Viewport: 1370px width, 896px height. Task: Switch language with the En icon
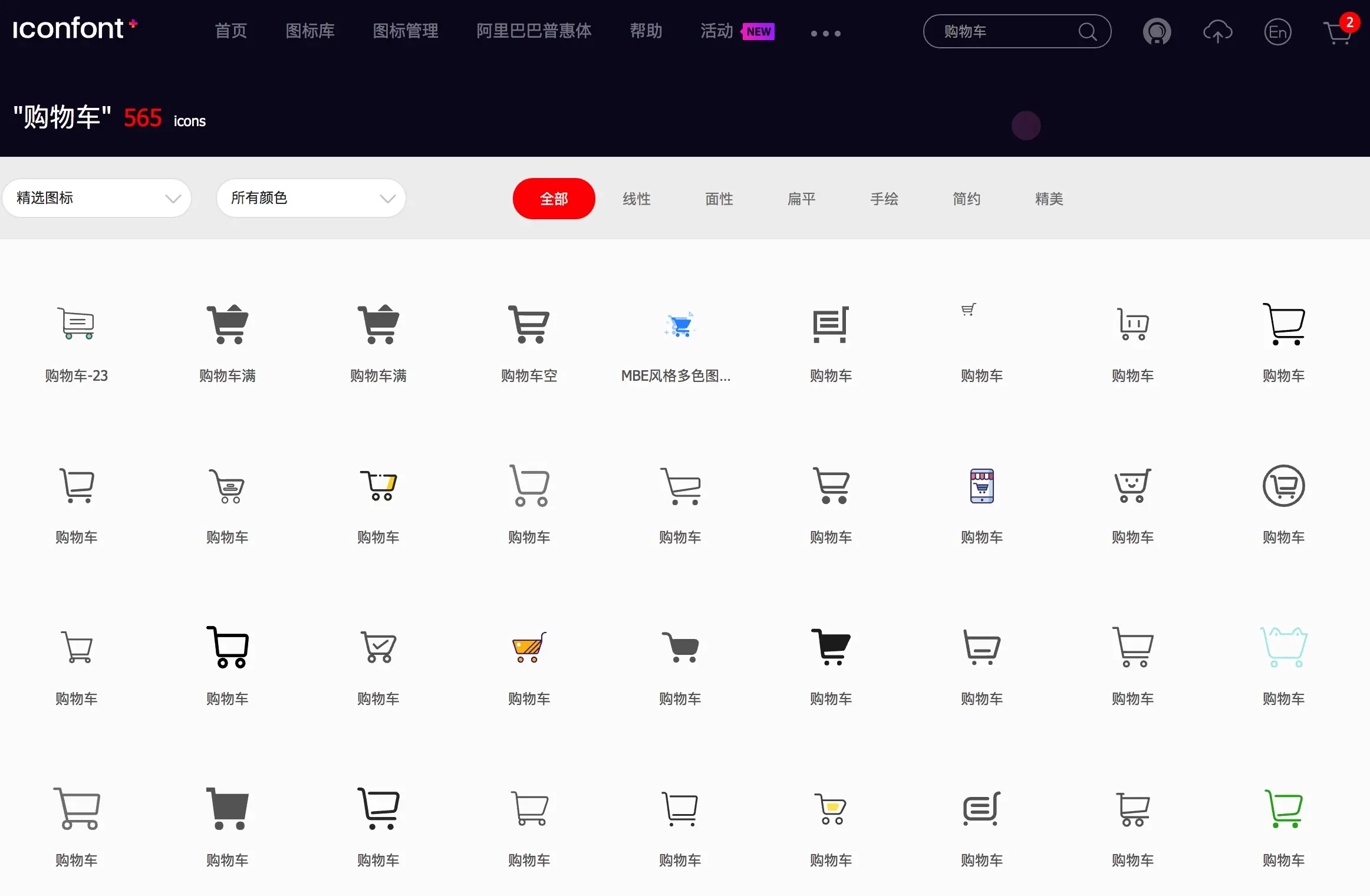(1277, 32)
